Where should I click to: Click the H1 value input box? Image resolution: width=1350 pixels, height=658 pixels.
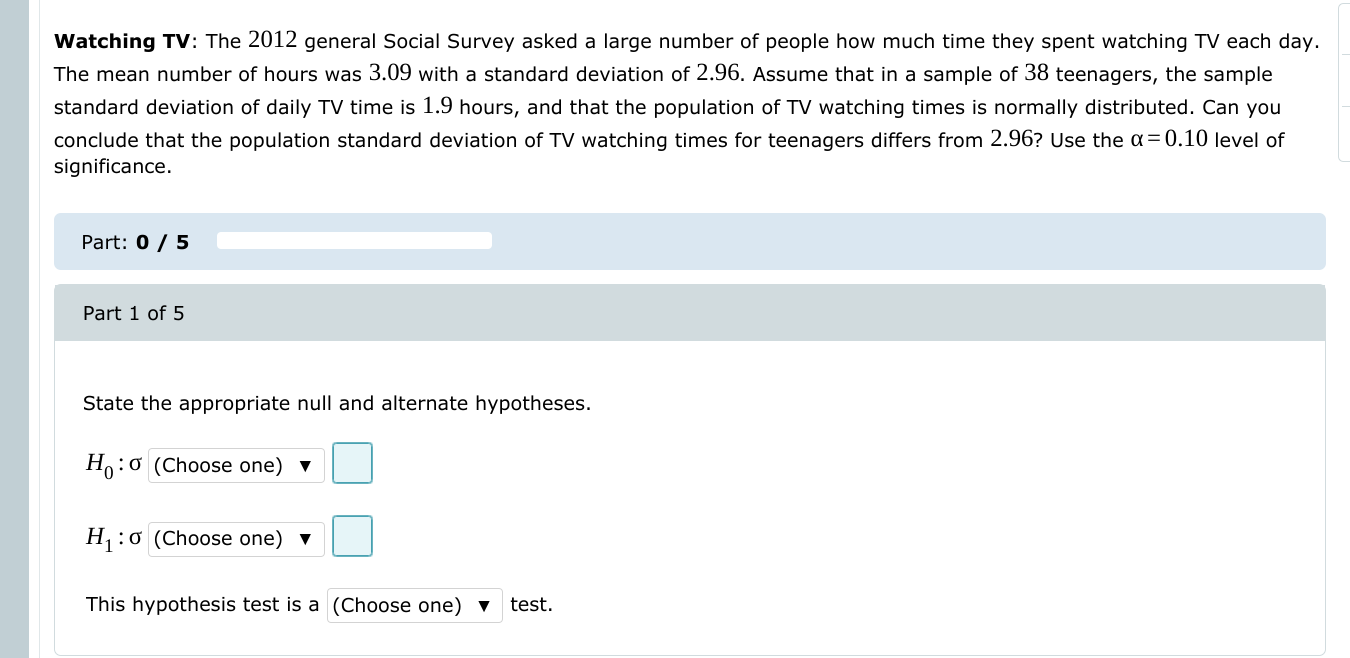click(x=352, y=536)
